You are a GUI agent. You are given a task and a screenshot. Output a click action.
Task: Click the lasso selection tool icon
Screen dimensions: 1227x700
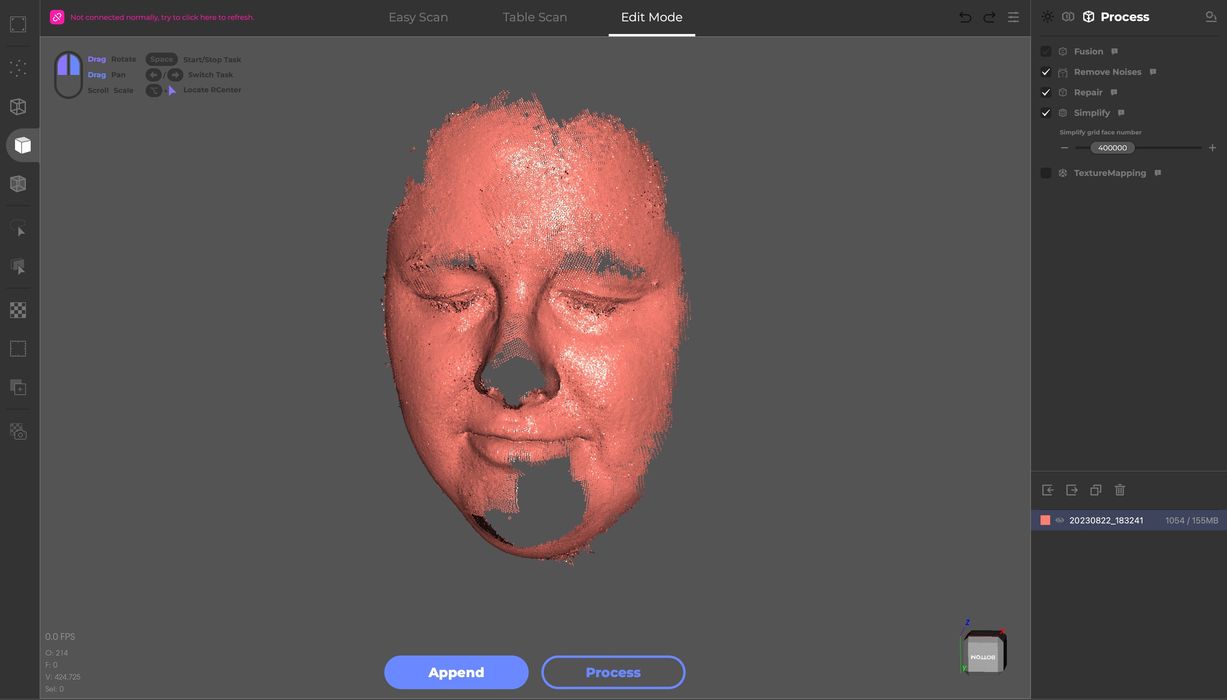18,228
